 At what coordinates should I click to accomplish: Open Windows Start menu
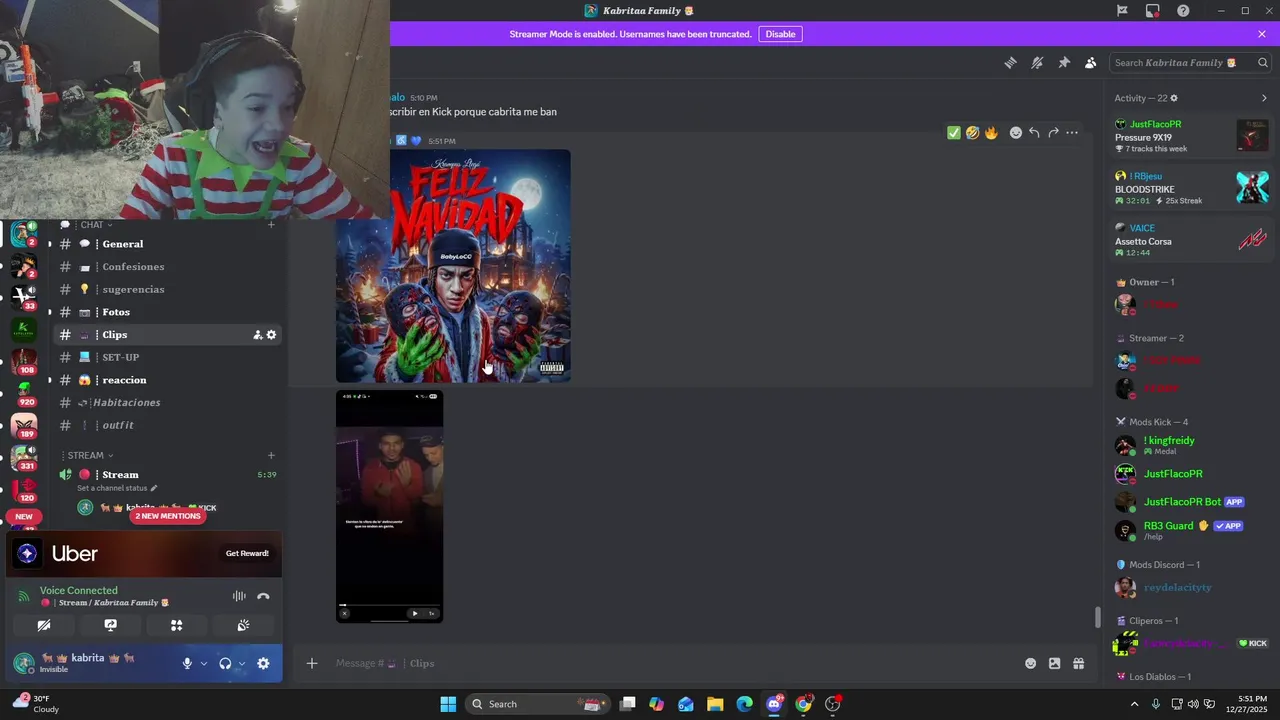pyautogui.click(x=448, y=704)
